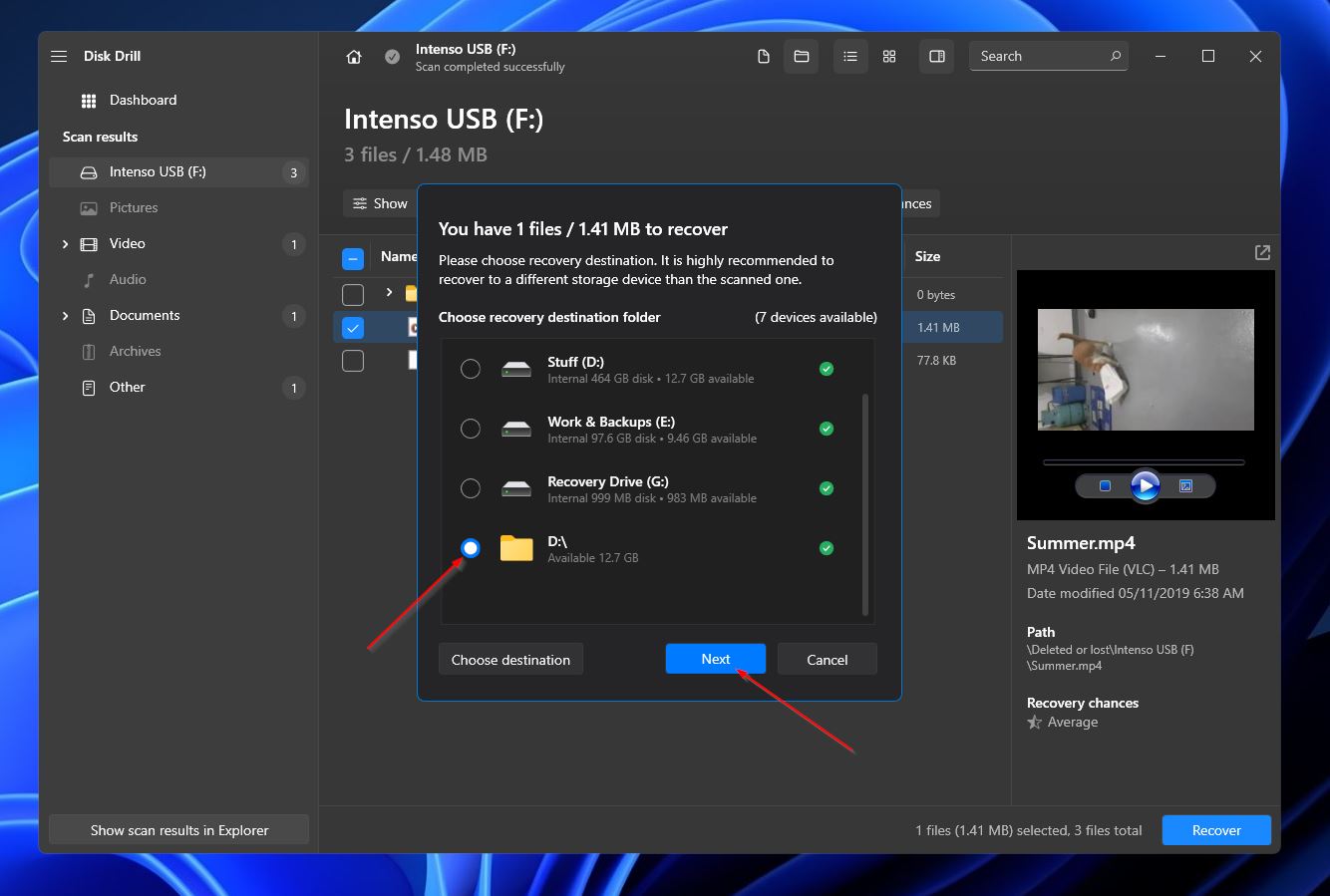Expand the Video category in sidebar
The width and height of the screenshot is (1330, 896).
tap(66, 244)
